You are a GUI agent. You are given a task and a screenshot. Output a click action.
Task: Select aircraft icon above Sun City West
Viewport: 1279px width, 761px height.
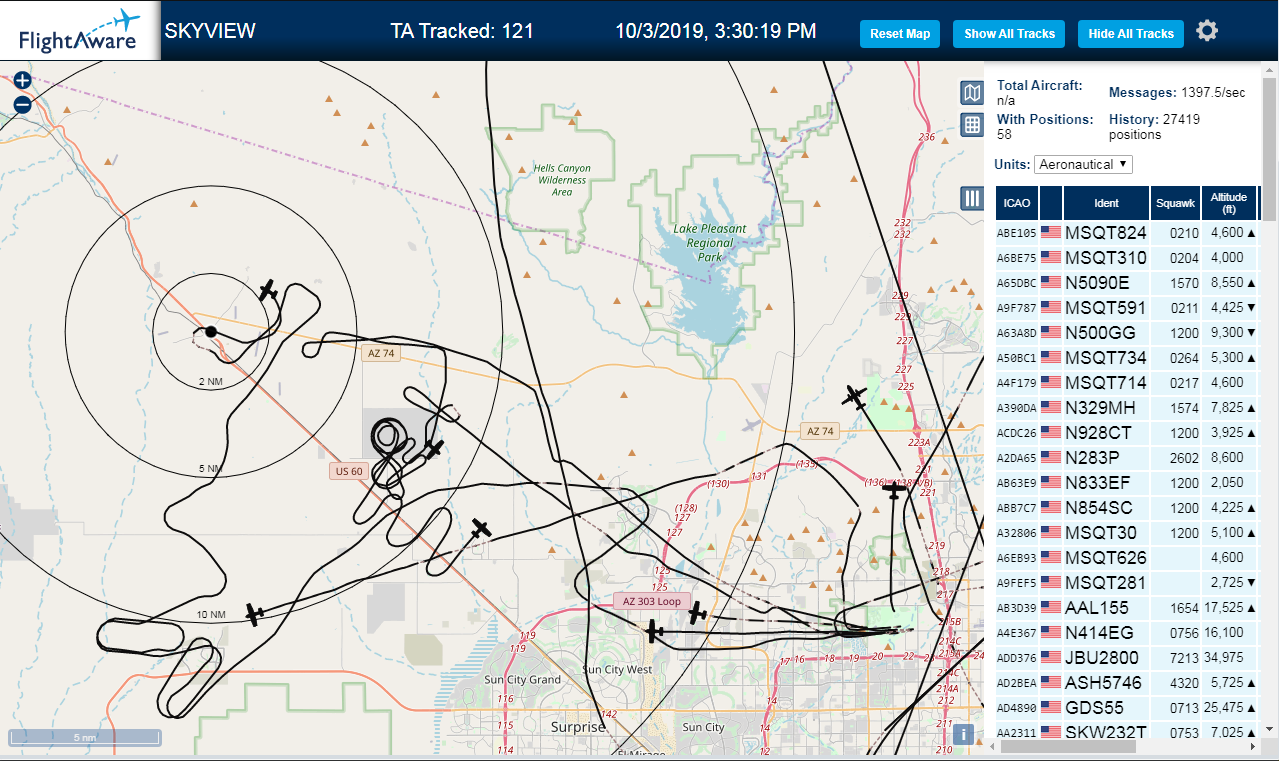(654, 632)
